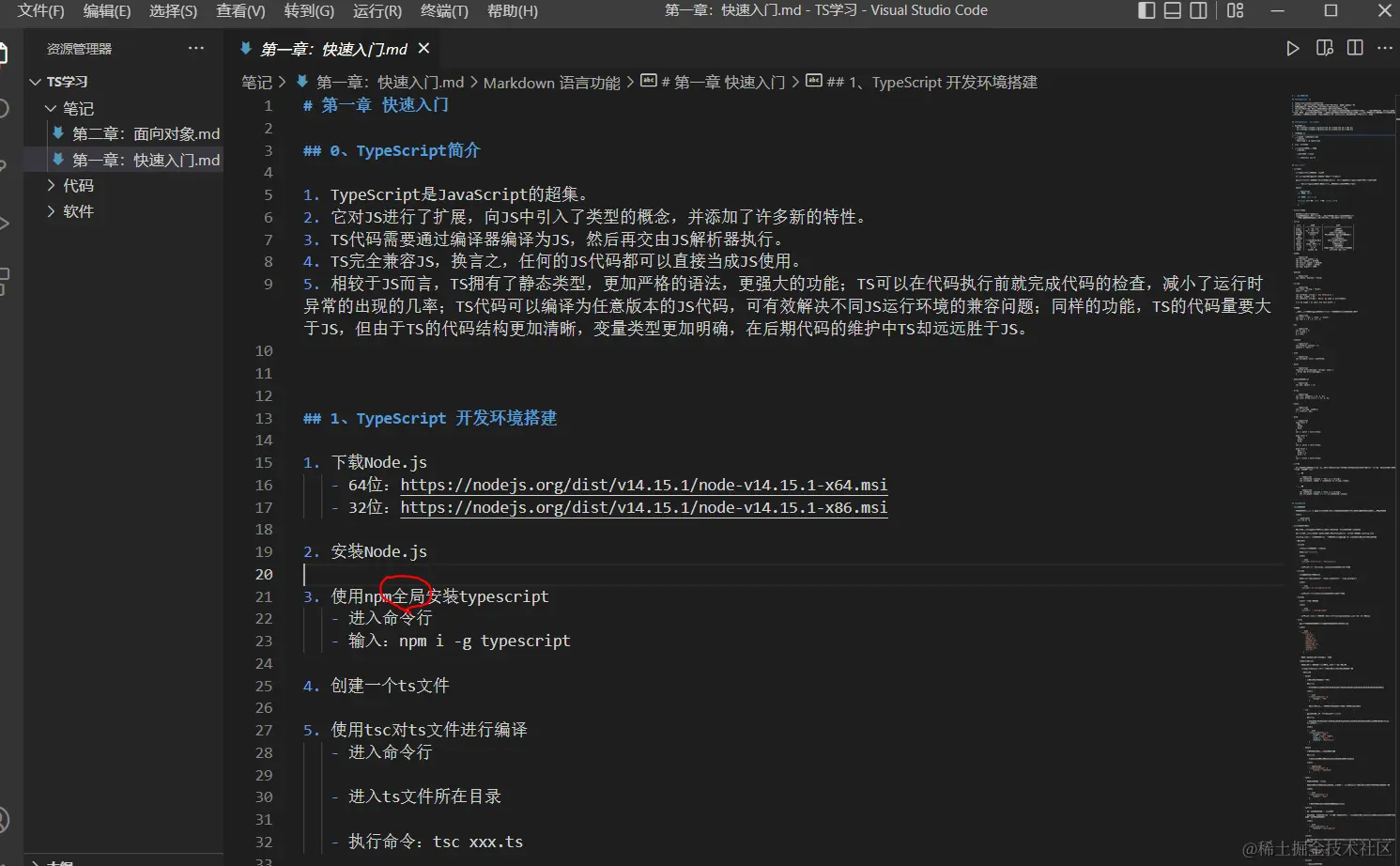
Task: Open Extensions activity bar icon
Action: pyautogui.click(x=4, y=280)
